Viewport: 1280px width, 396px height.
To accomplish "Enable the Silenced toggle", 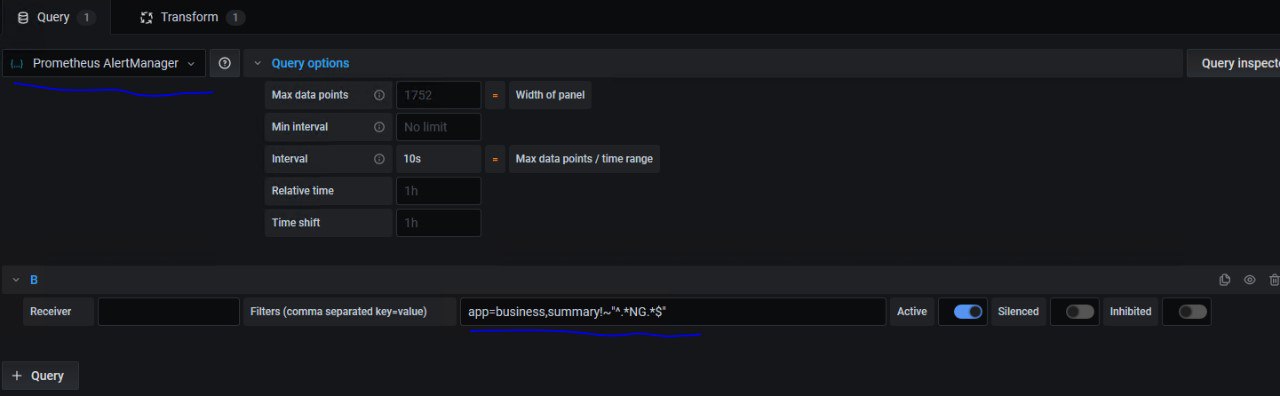I will (1079, 312).
